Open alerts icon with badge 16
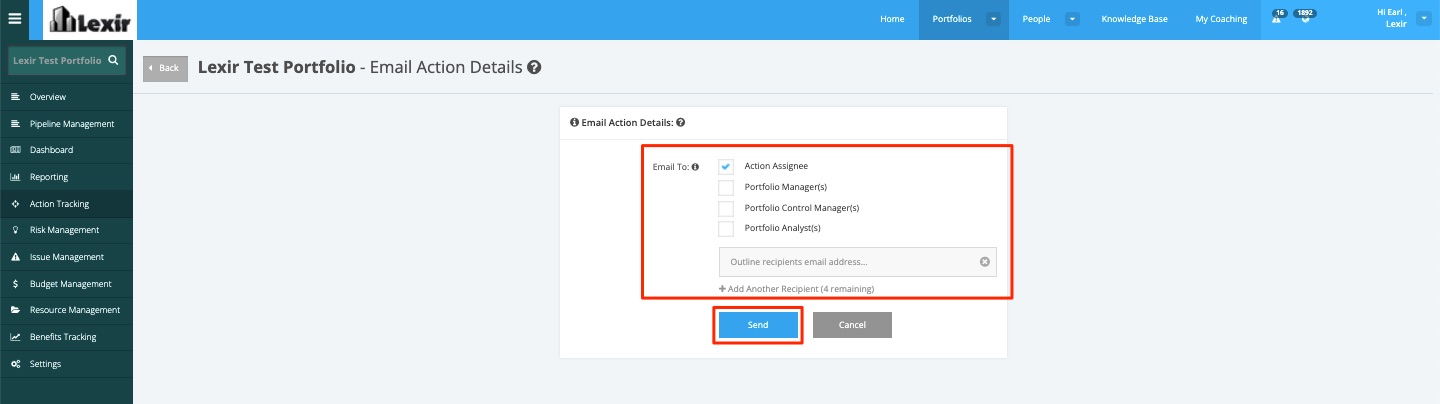The height and width of the screenshot is (404, 1440). click(1278, 17)
